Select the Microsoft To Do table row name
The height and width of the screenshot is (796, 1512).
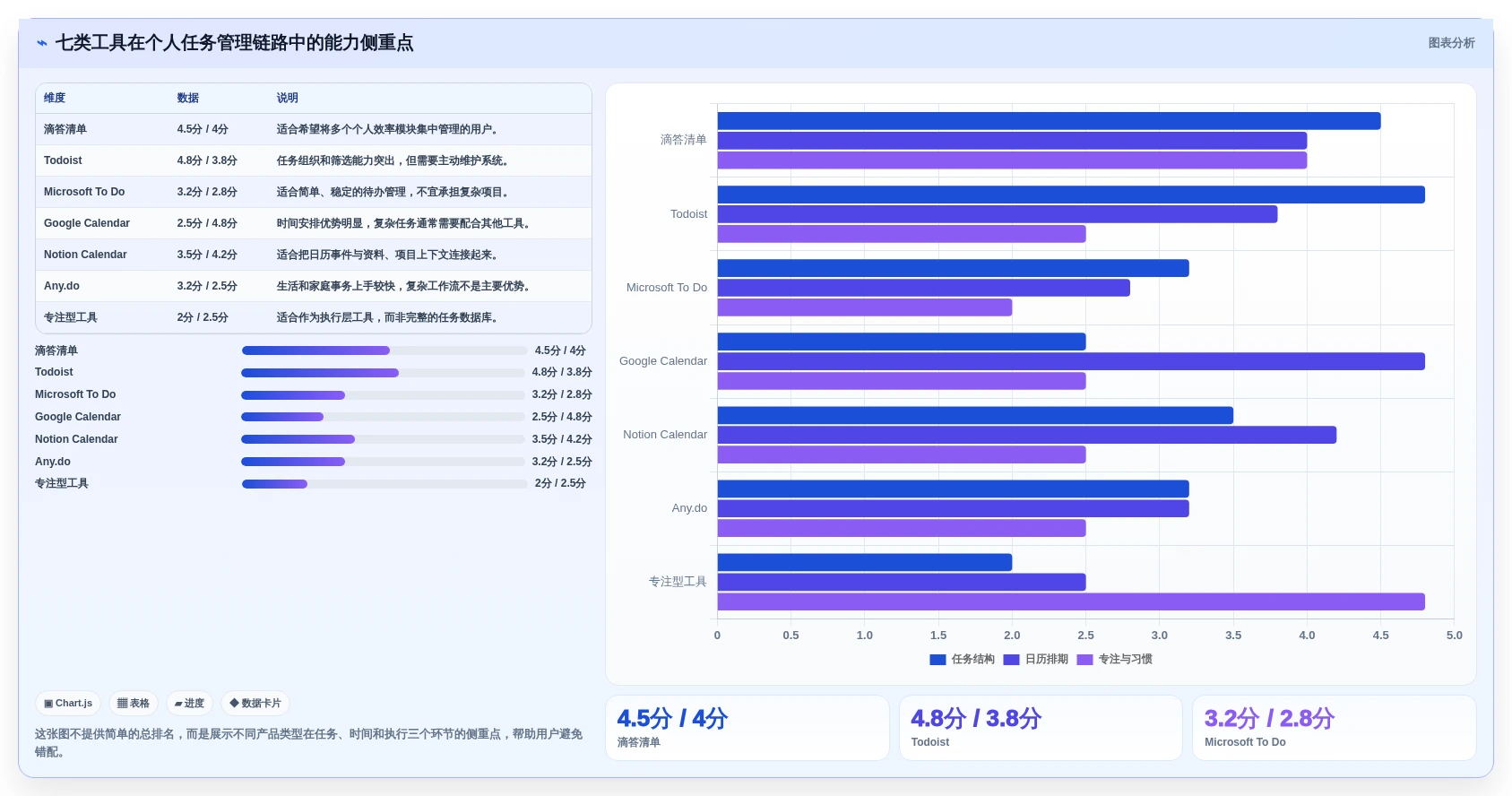pos(84,192)
